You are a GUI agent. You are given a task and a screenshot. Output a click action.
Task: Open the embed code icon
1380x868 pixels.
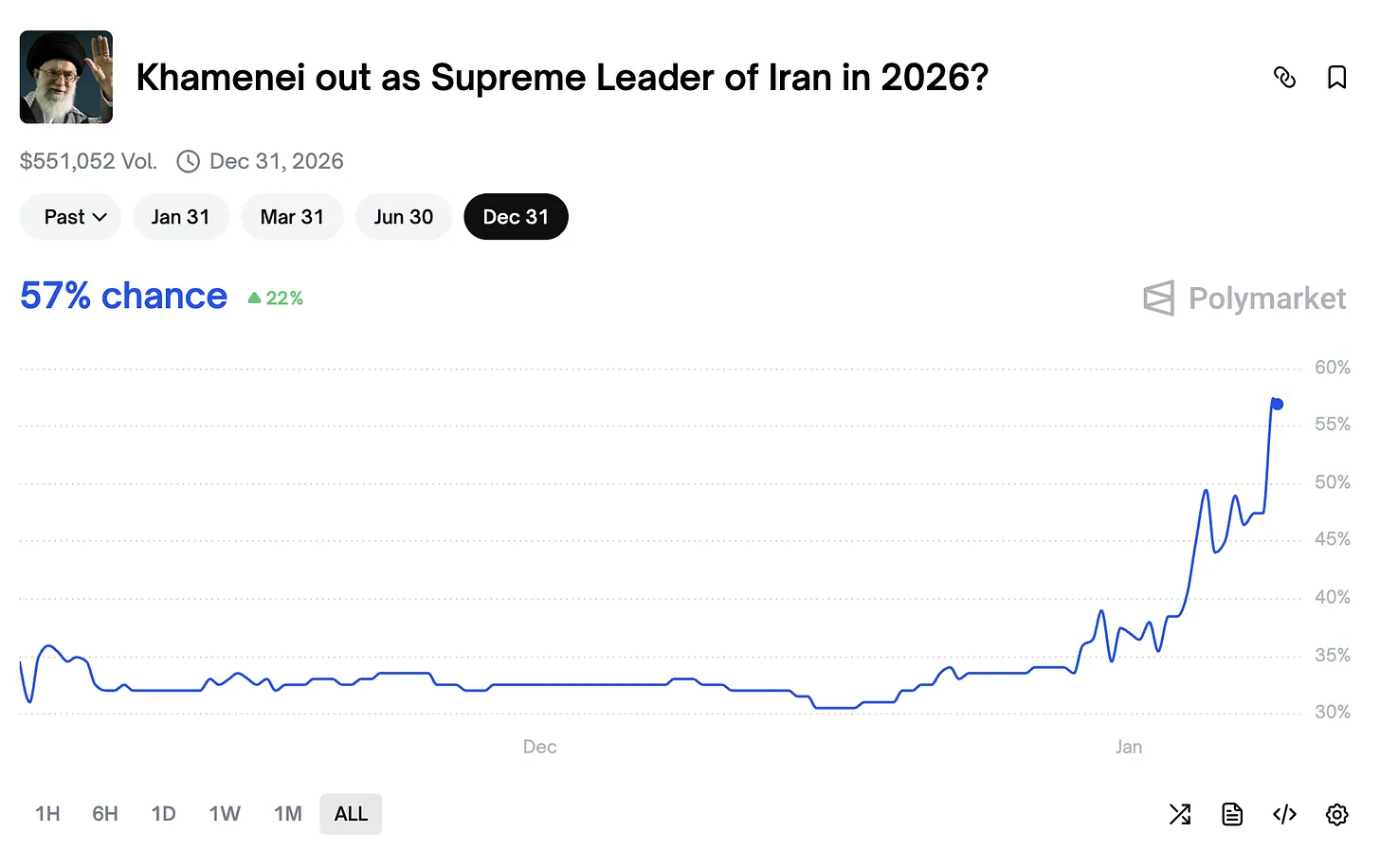(1284, 814)
